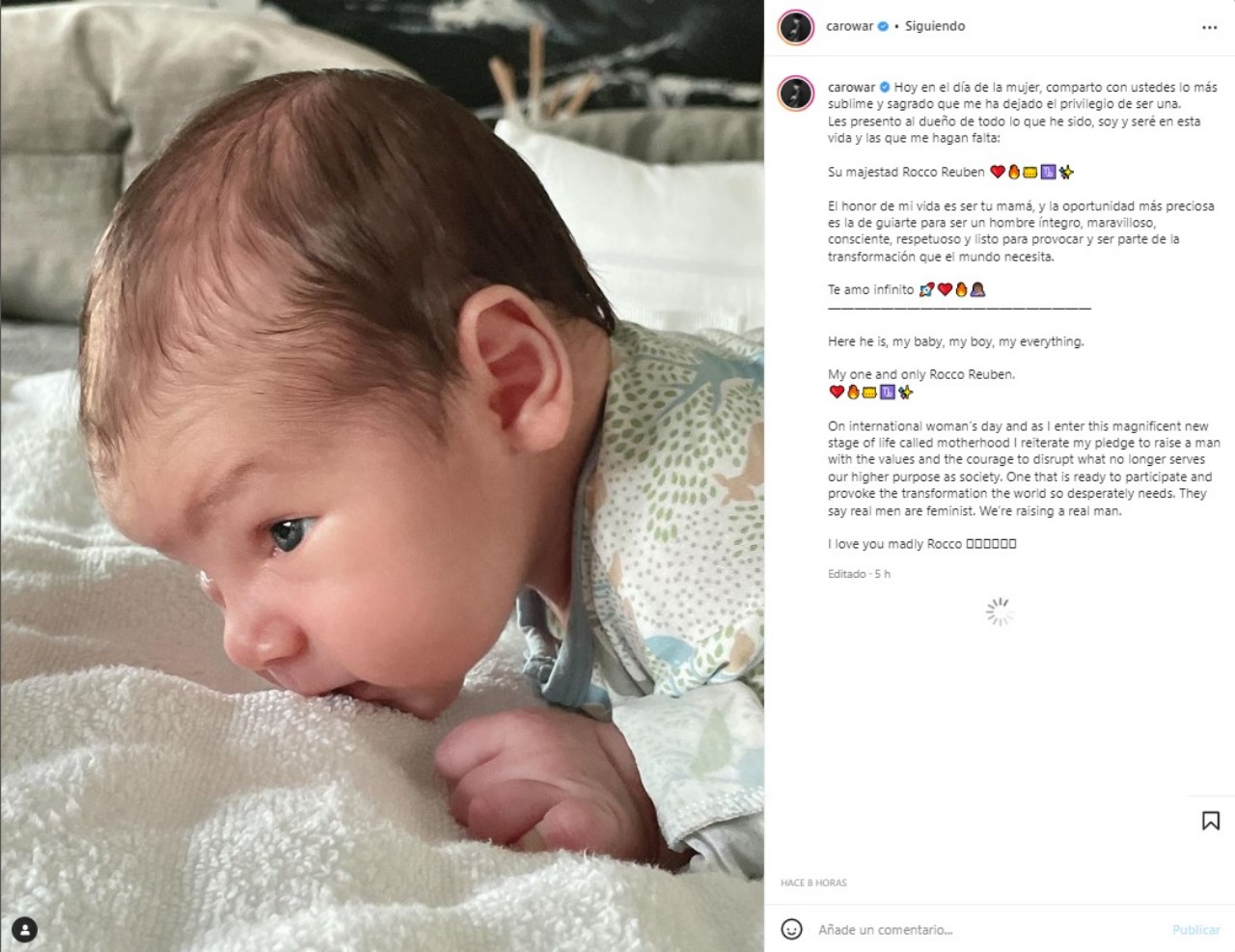
Task: Click the Su majestad Rocco Reuben line
Action: pos(950,172)
